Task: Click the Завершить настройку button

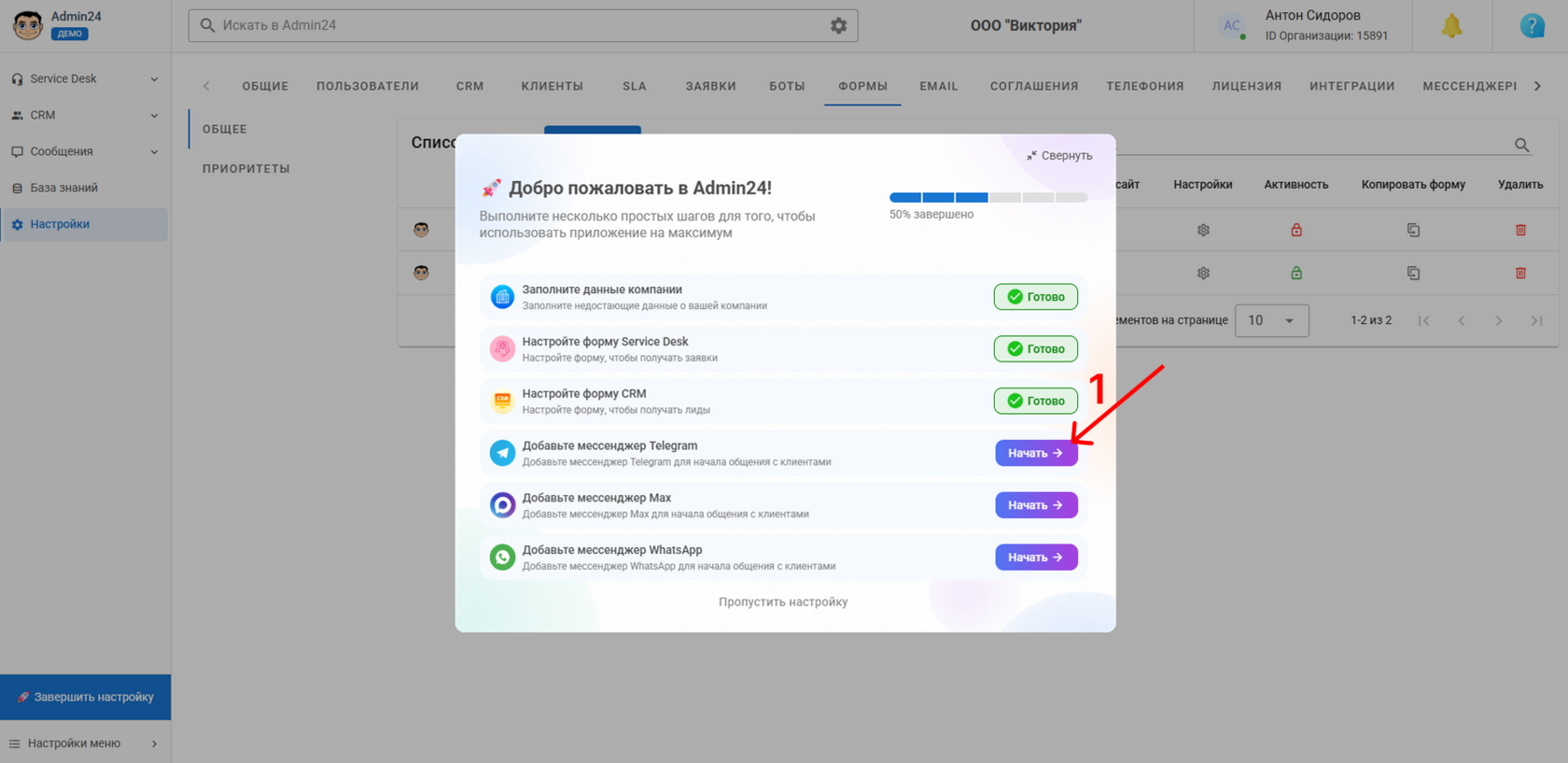Action: (85, 698)
